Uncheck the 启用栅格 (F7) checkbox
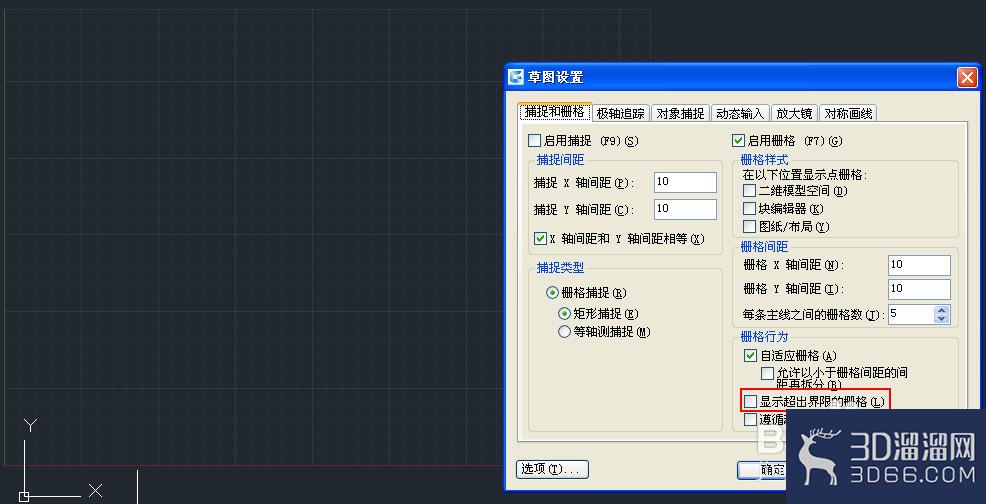The width and height of the screenshot is (986, 504). [x=738, y=141]
